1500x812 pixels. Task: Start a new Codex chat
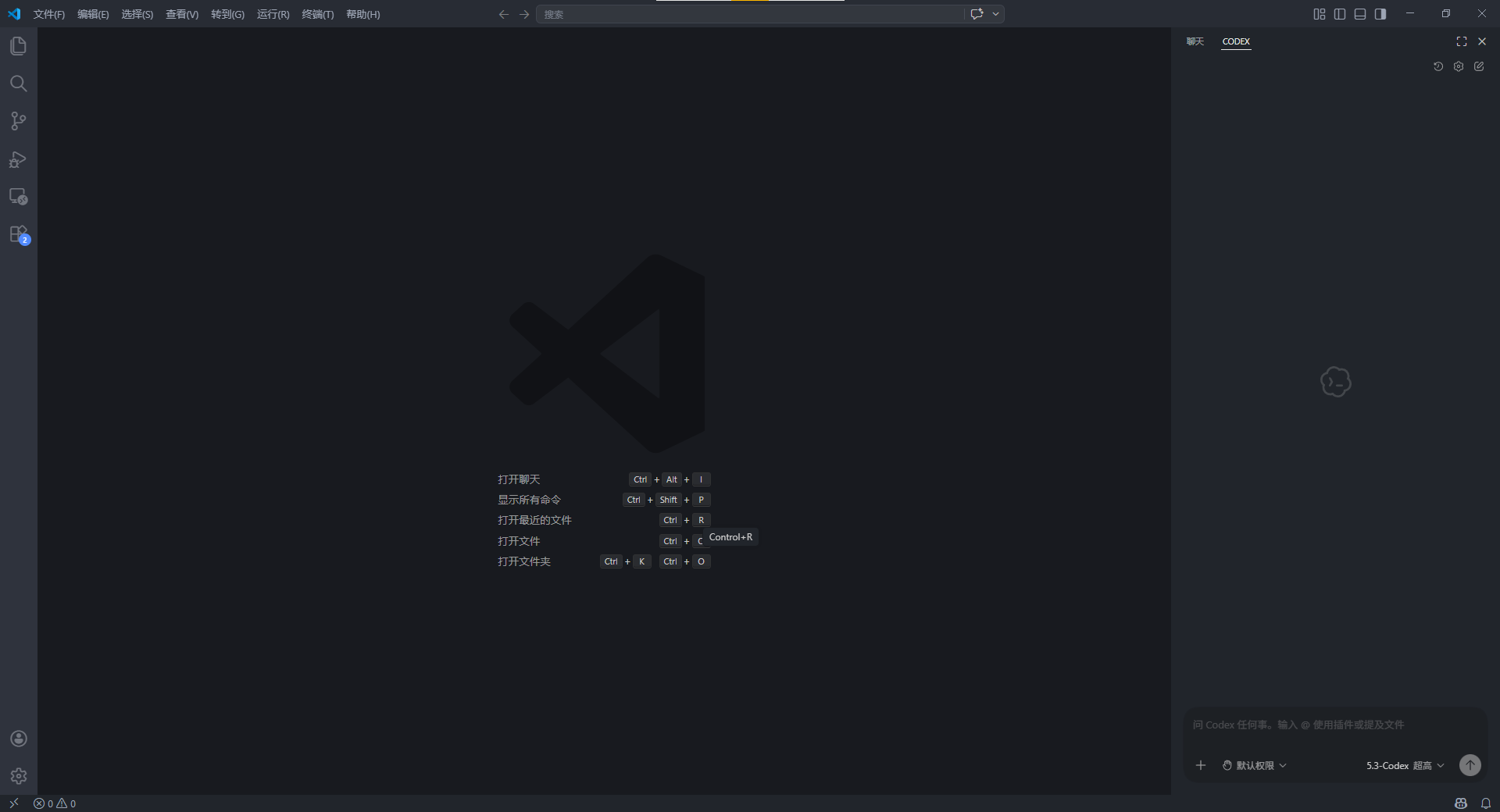(1479, 66)
